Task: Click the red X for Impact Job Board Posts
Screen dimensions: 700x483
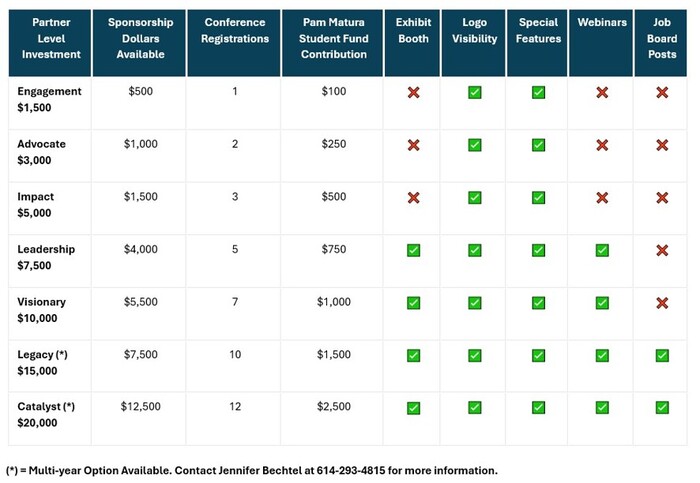Action: click(662, 197)
